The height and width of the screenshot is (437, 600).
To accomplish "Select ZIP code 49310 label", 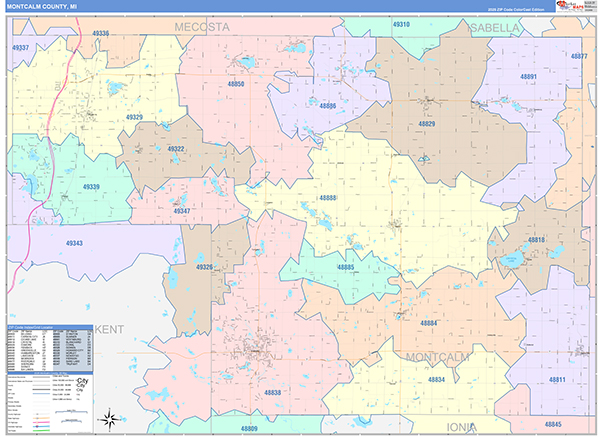I will [401, 24].
